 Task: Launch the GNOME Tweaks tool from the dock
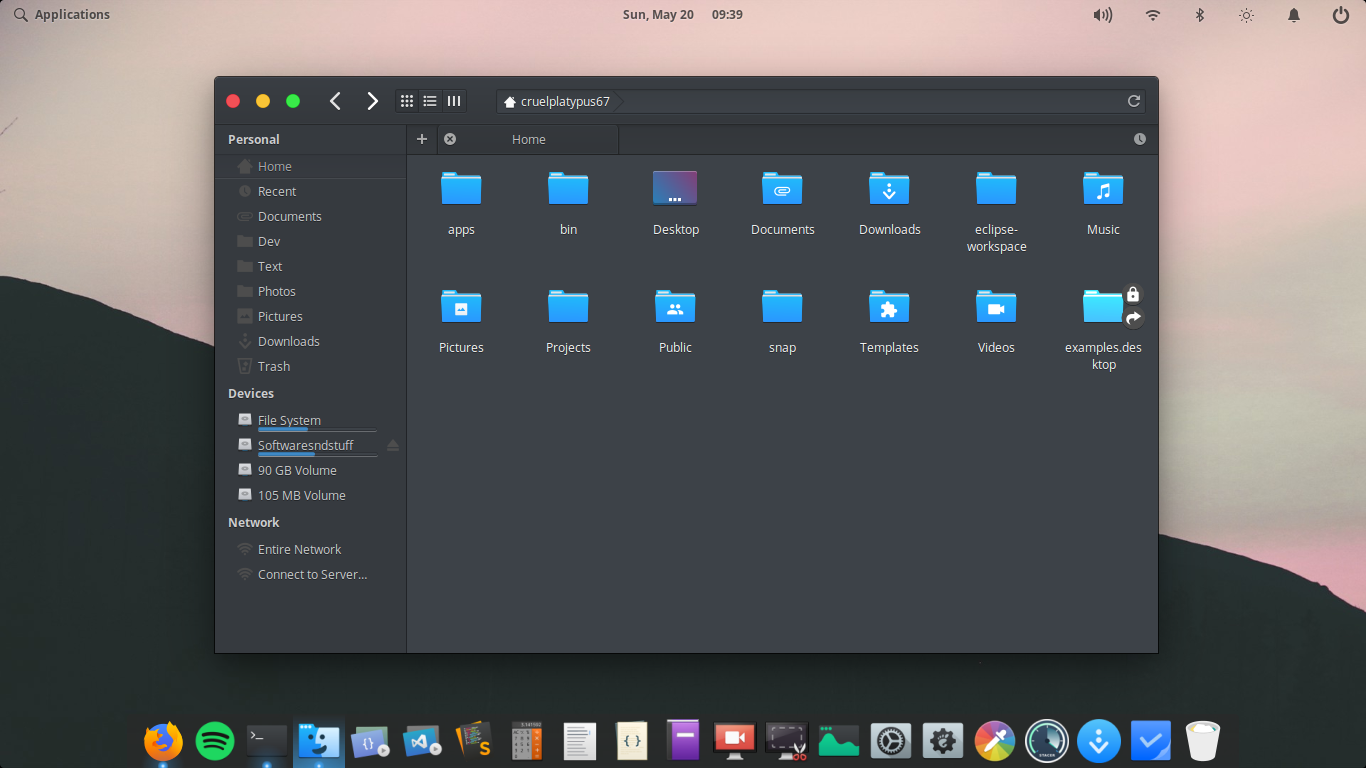[x=943, y=741]
